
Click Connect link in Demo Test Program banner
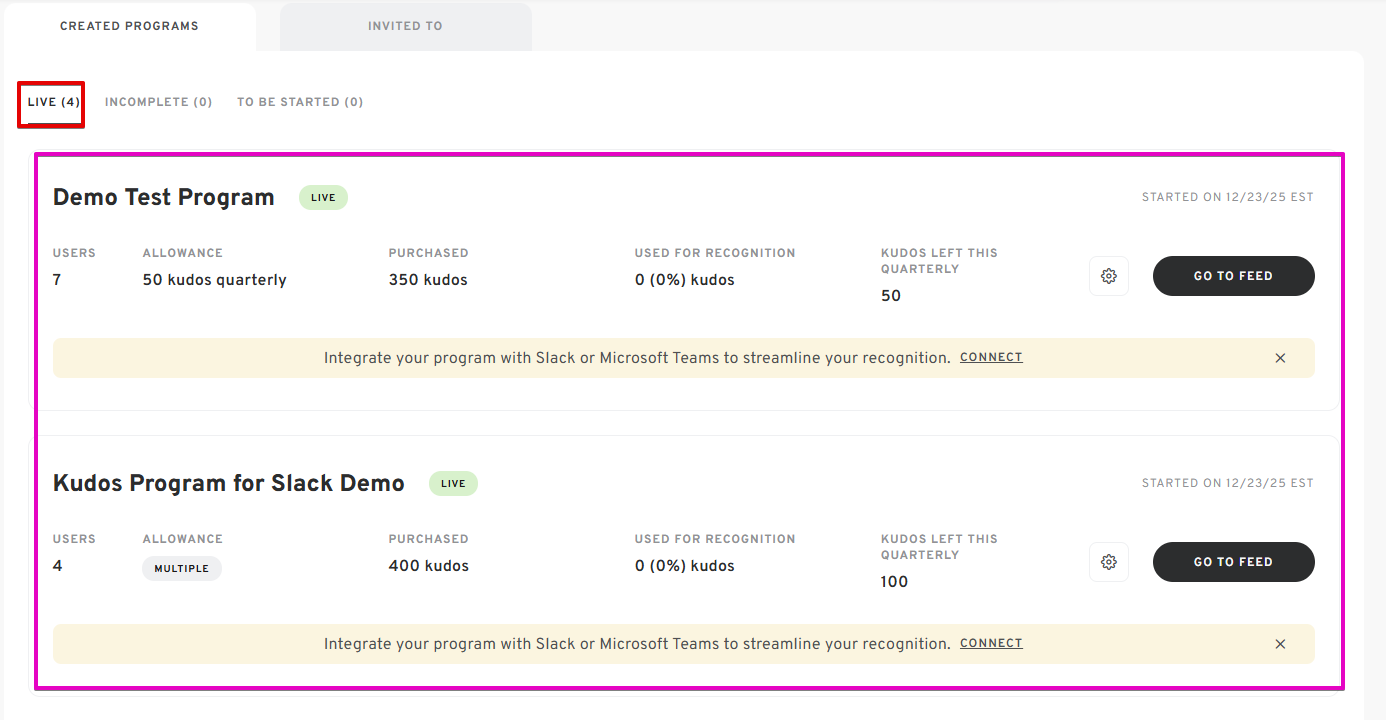pyautogui.click(x=991, y=357)
